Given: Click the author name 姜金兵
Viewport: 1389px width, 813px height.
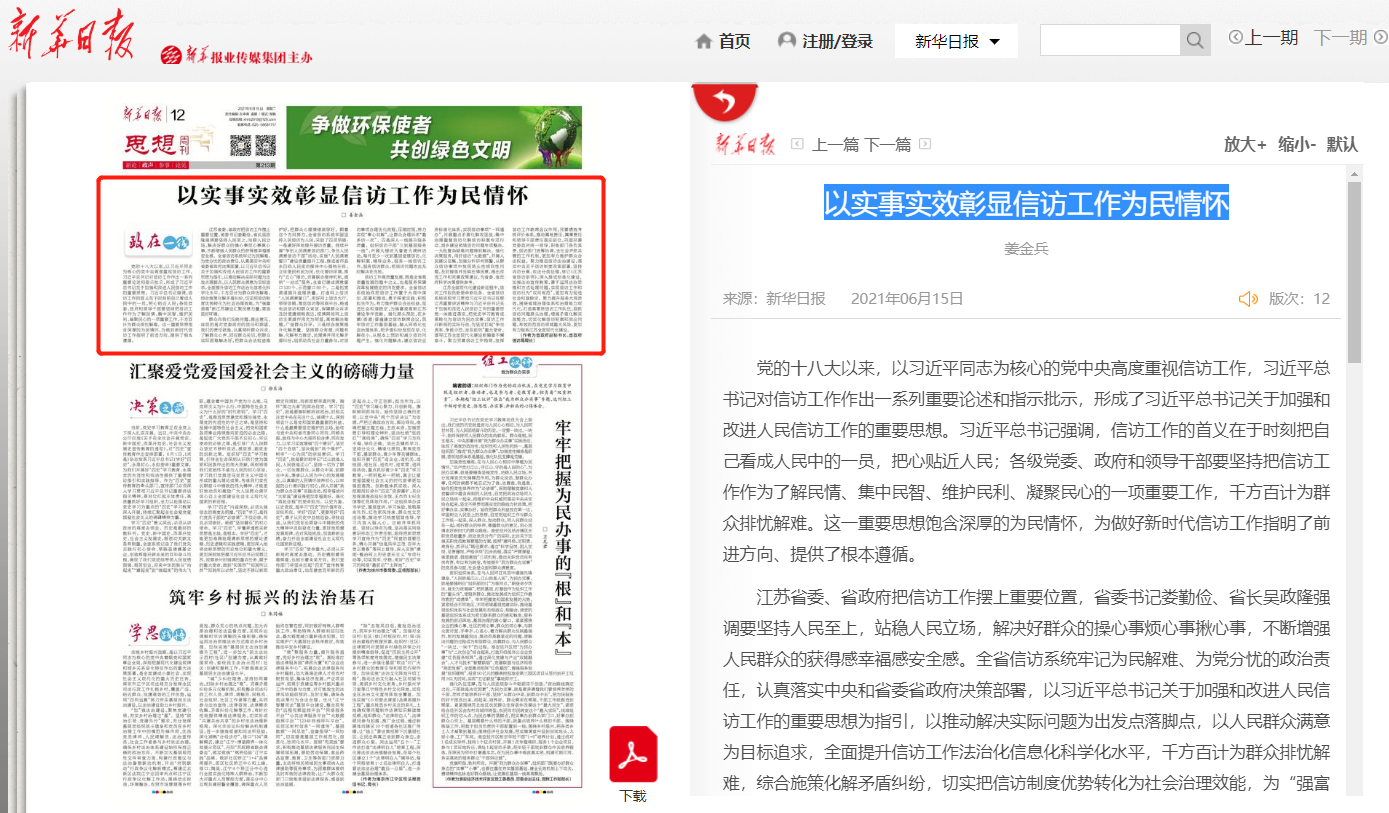Looking at the screenshot, I should [1026, 249].
